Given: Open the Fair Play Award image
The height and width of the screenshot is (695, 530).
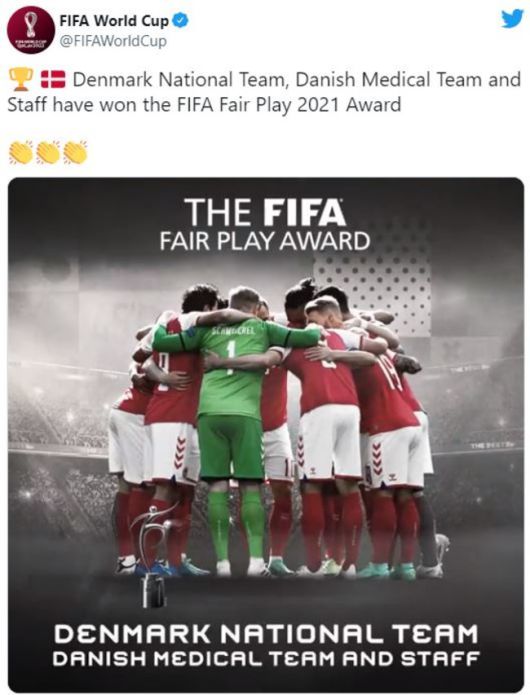Looking at the screenshot, I should (266, 434).
